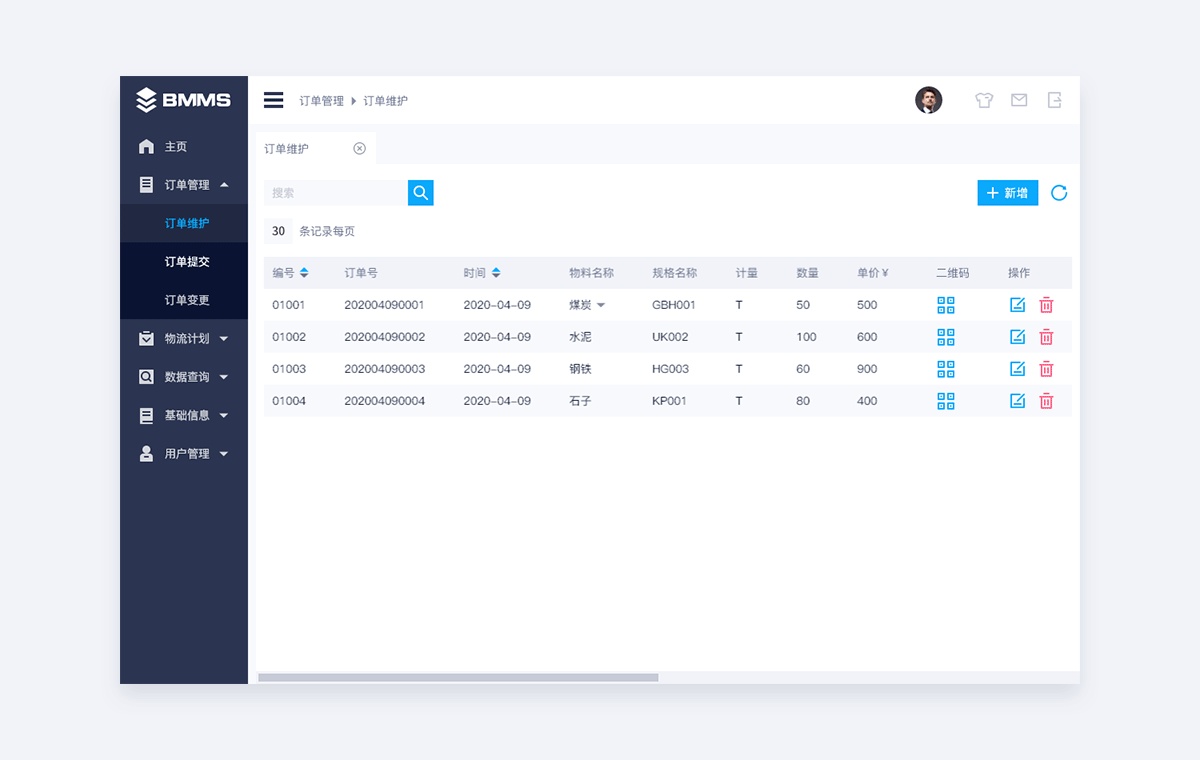Image resolution: width=1200 pixels, height=760 pixels.
Task: Click the 水泥 material cell
Action: pyautogui.click(x=580, y=337)
